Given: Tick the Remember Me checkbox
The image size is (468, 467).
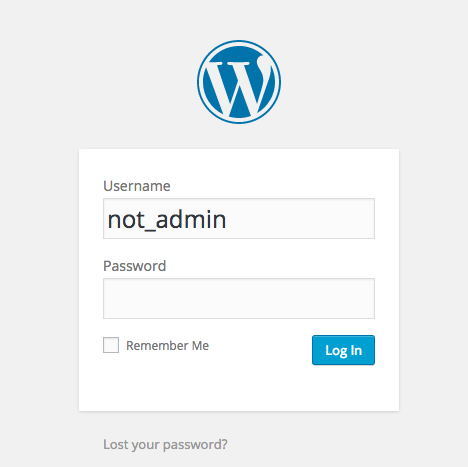Looking at the screenshot, I should [x=111, y=345].
